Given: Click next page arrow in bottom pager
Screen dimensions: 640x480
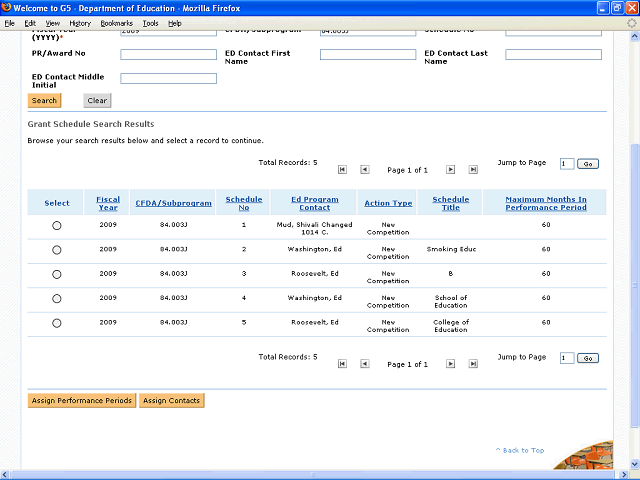Looking at the screenshot, I should (x=451, y=364).
